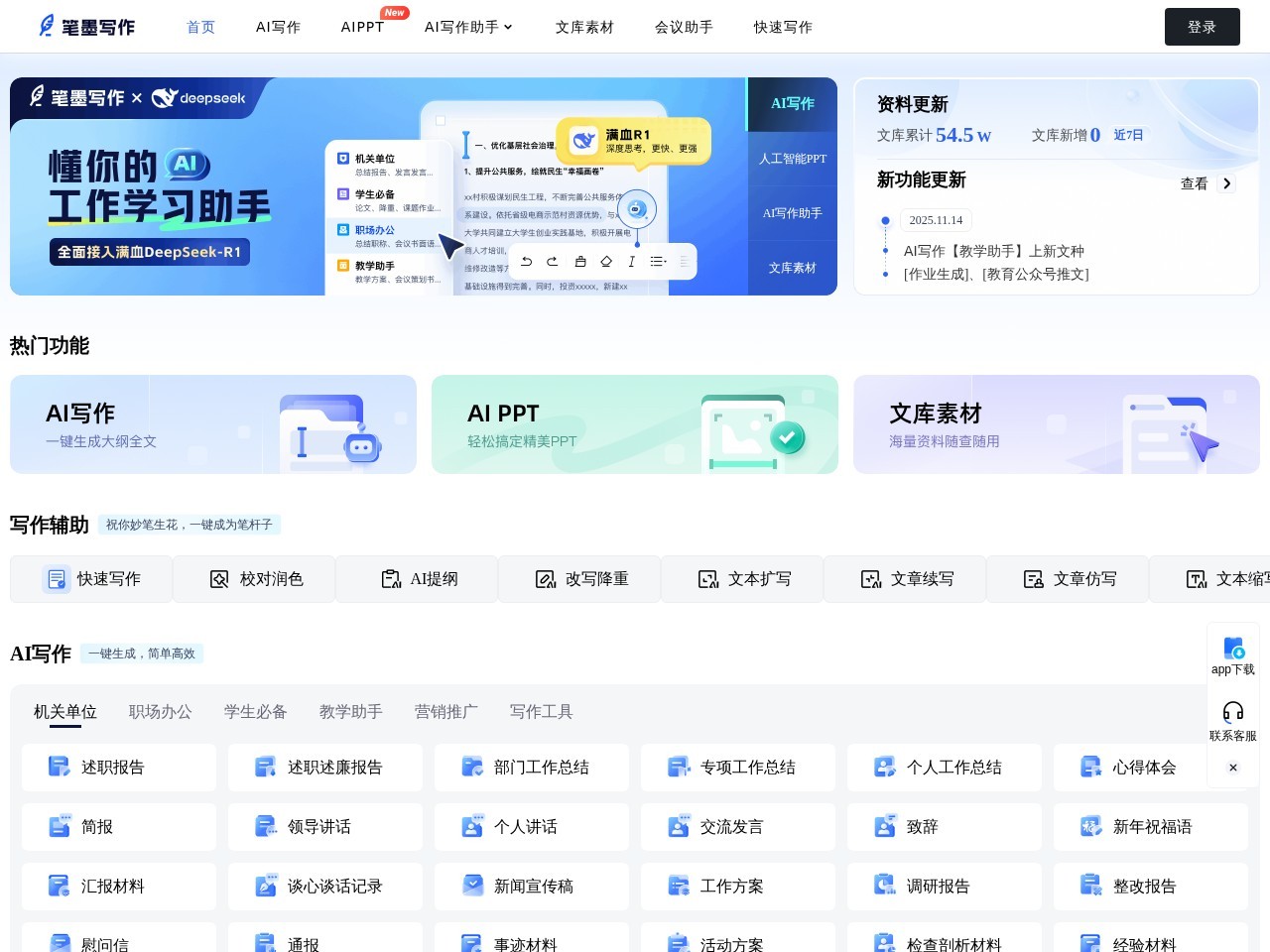Click the 2025.11.14 update date tag
This screenshot has height=952, width=1270.
point(936,220)
